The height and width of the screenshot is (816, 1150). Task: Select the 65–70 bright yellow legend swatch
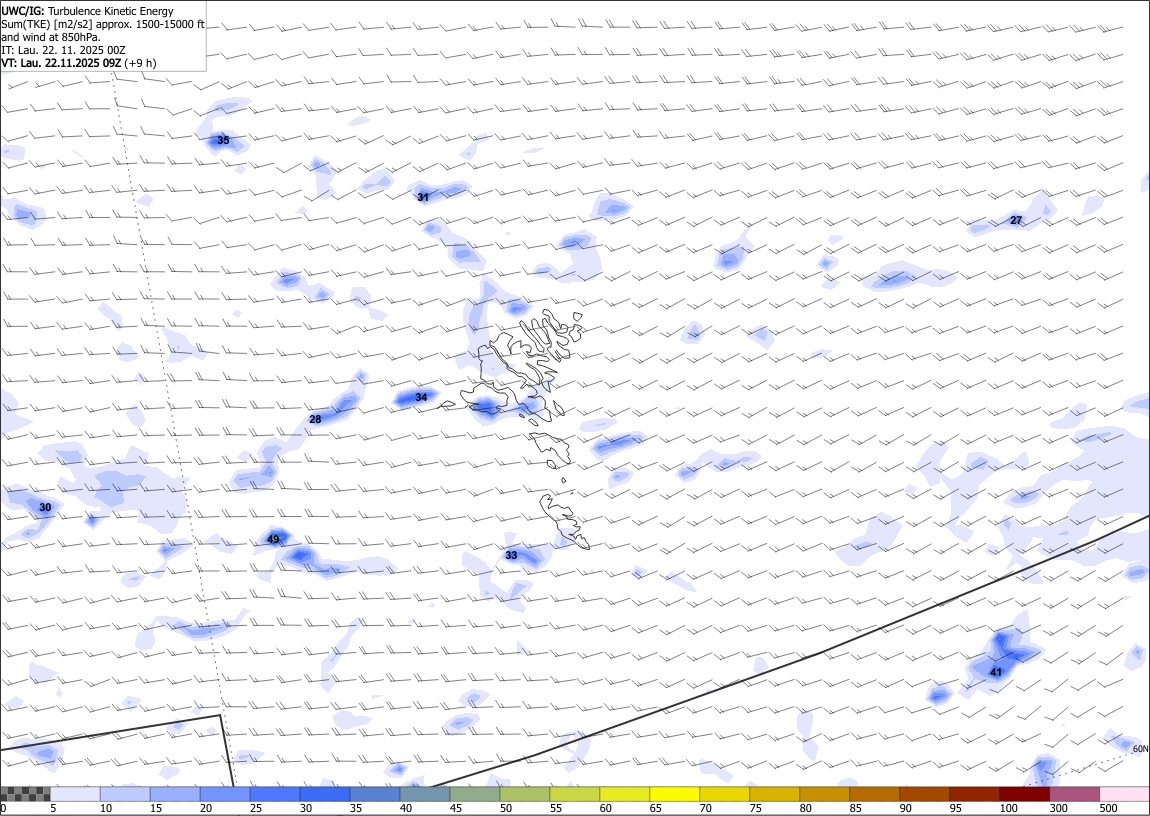tap(674, 794)
